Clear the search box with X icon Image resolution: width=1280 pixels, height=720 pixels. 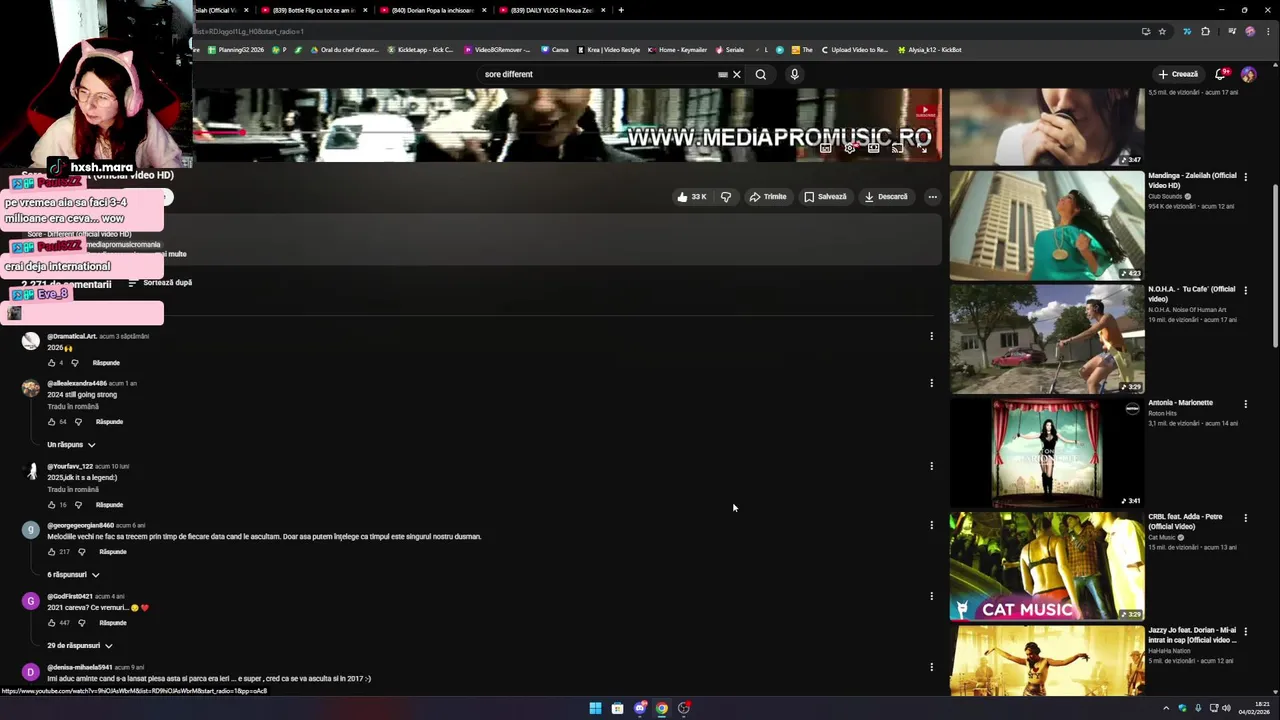[x=737, y=74]
